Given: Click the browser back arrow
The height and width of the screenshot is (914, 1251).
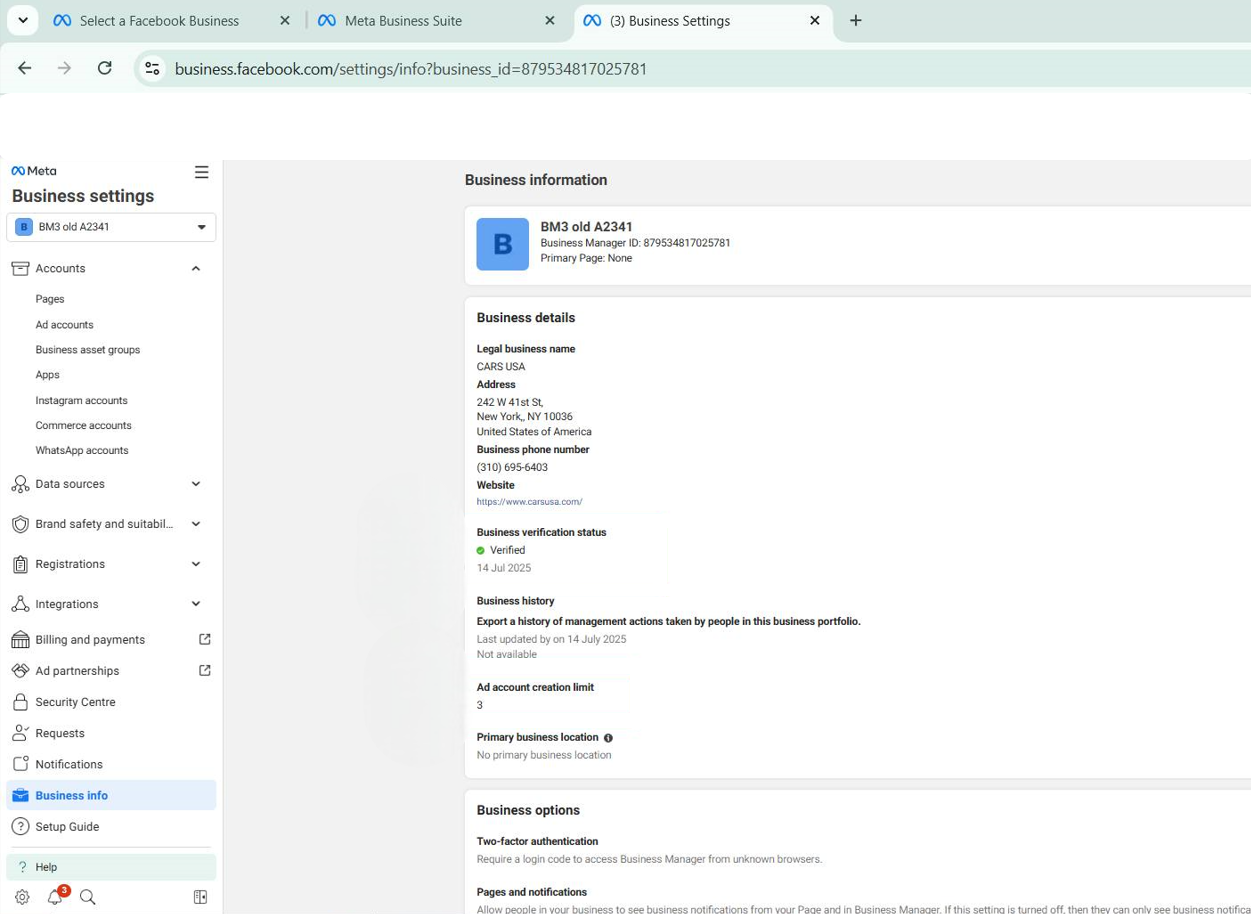Looking at the screenshot, I should tap(24, 68).
